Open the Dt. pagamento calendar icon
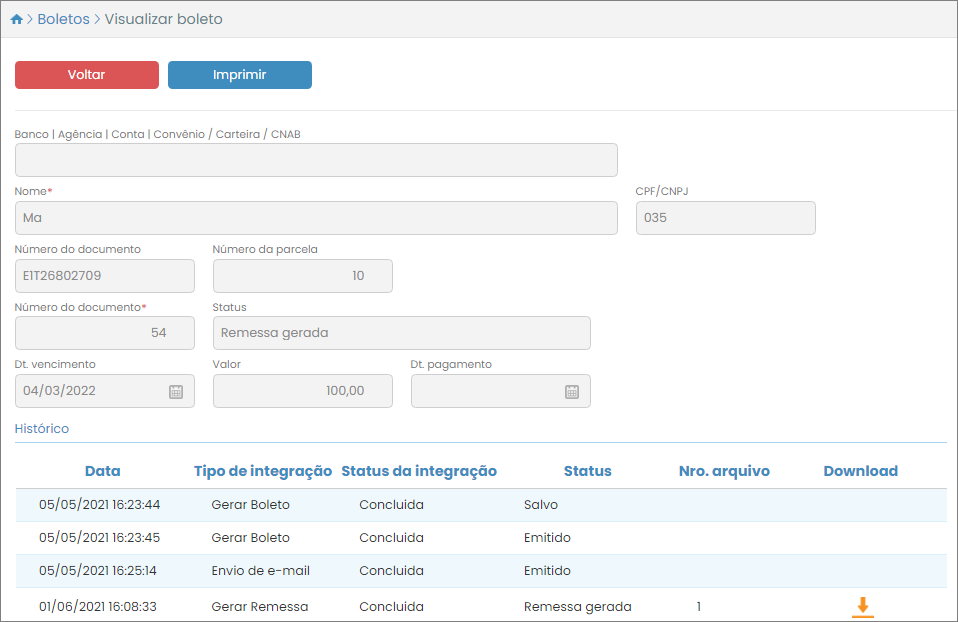The height and width of the screenshot is (622, 958). (572, 391)
